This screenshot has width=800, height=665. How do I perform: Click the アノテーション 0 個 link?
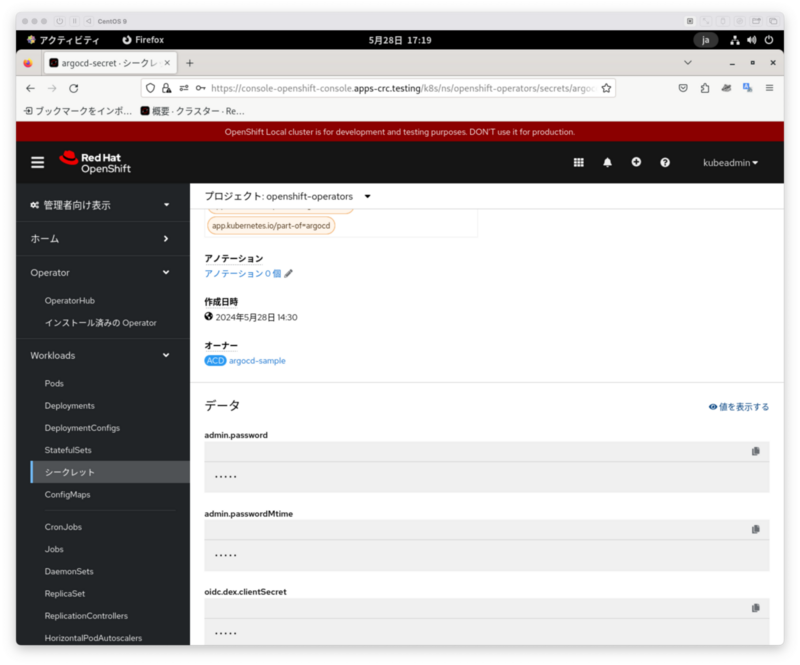243,274
